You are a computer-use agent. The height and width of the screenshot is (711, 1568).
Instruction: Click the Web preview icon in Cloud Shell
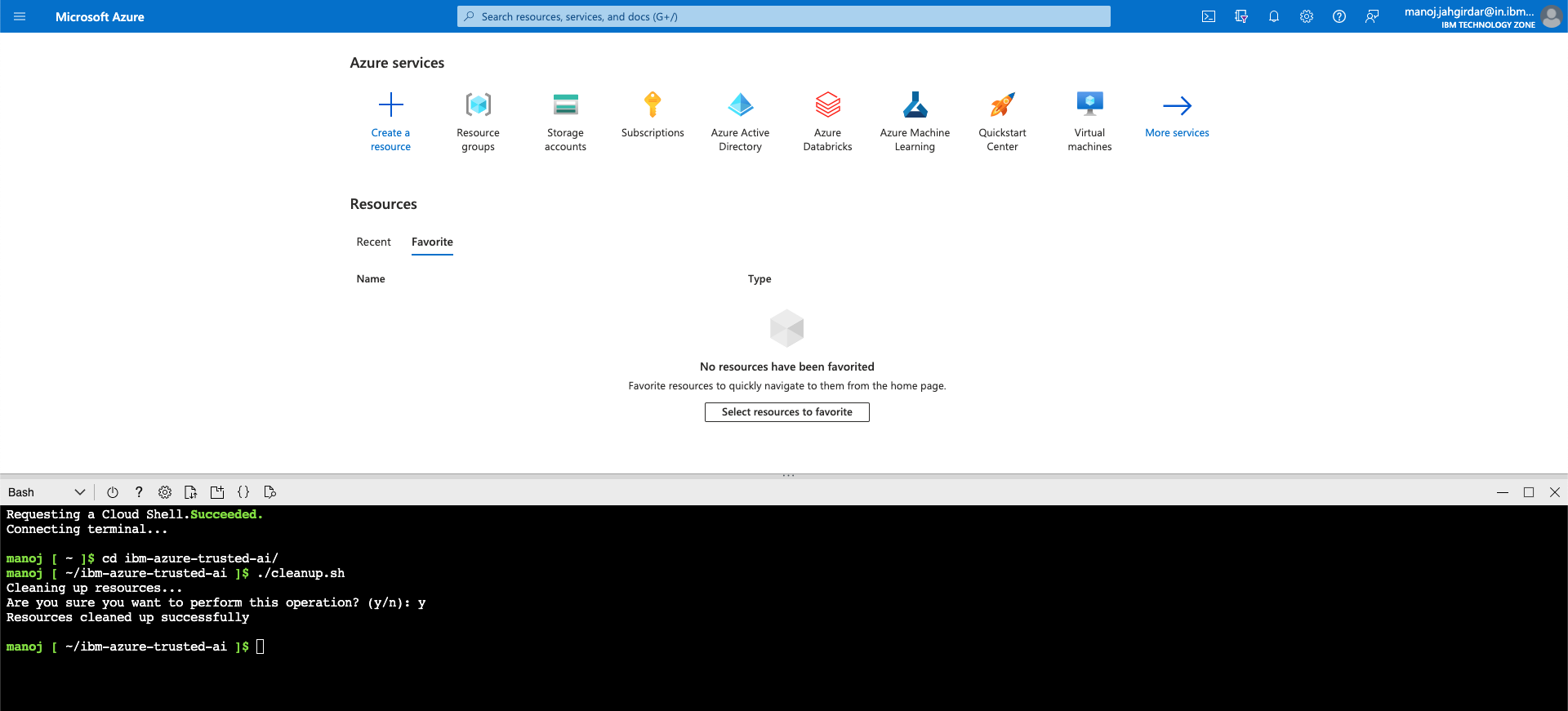tap(269, 492)
